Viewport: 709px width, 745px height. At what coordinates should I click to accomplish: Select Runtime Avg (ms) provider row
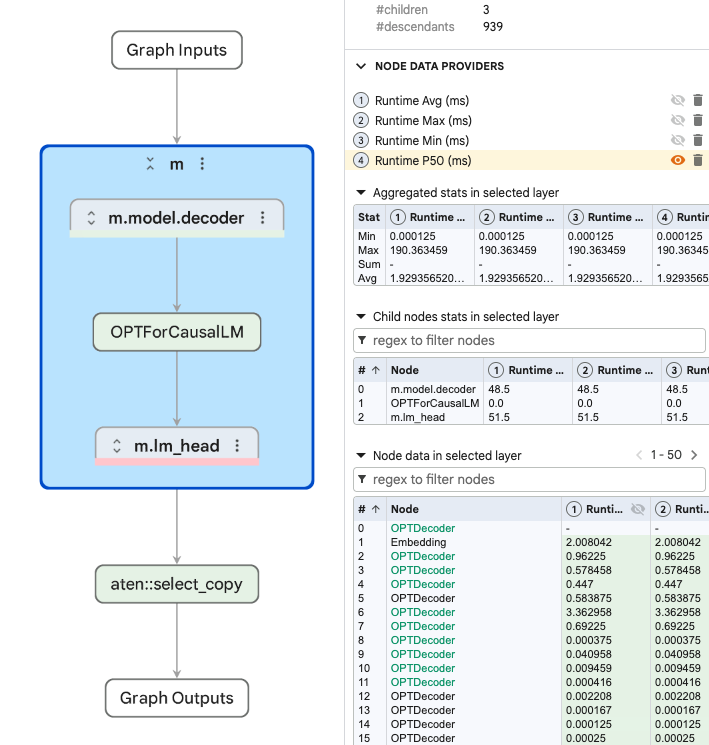(527, 101)
